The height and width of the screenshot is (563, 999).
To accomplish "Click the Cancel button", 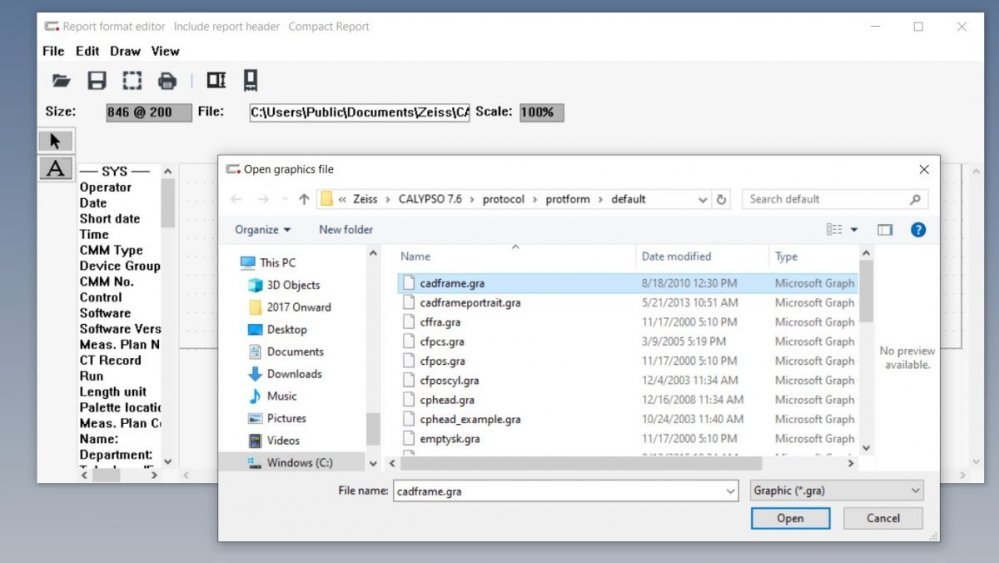I will [x=883, y=518].
